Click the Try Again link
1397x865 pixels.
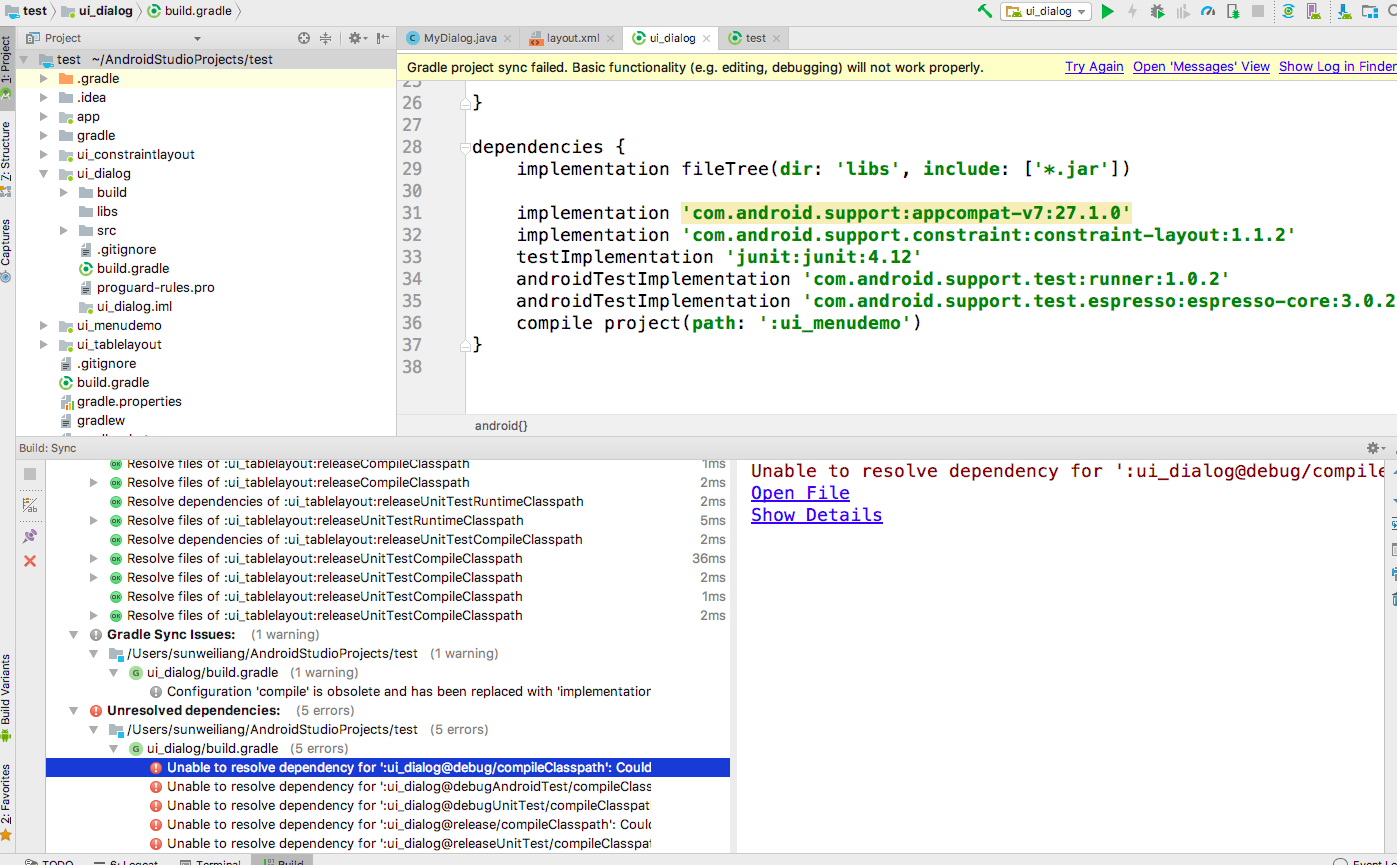1094,67
